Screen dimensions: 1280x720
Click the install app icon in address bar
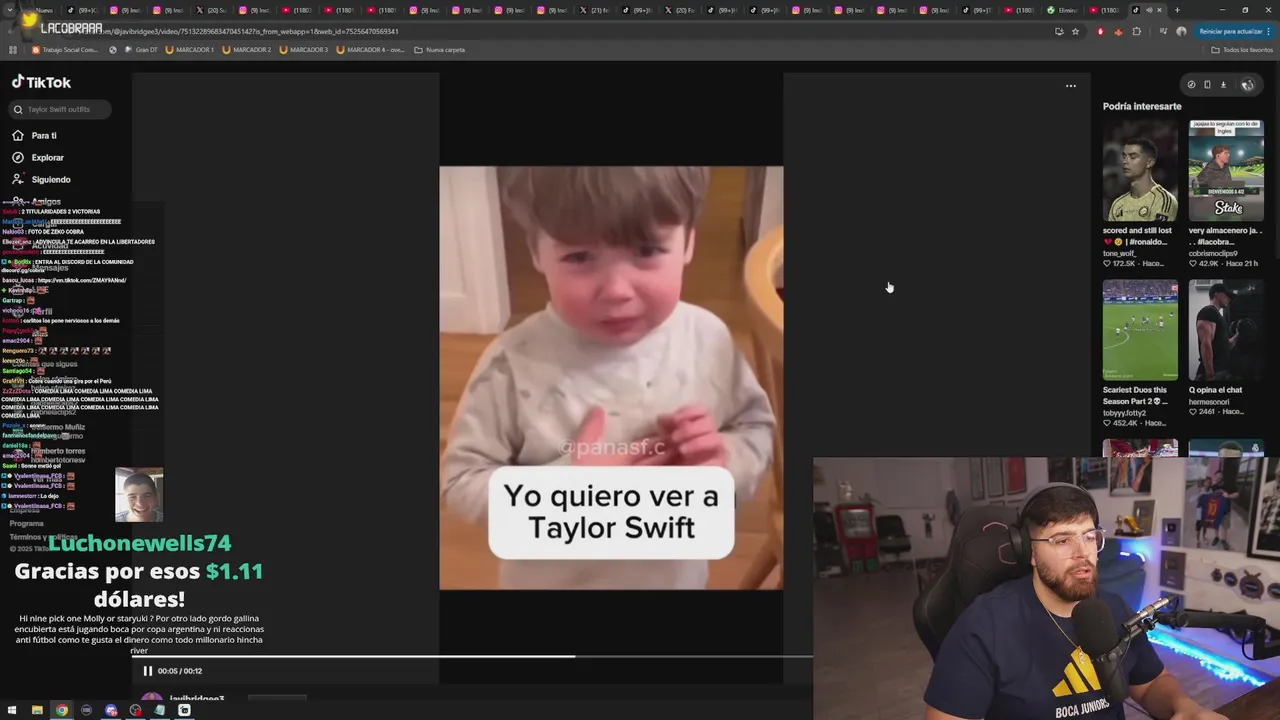[x=1059, y=31]
